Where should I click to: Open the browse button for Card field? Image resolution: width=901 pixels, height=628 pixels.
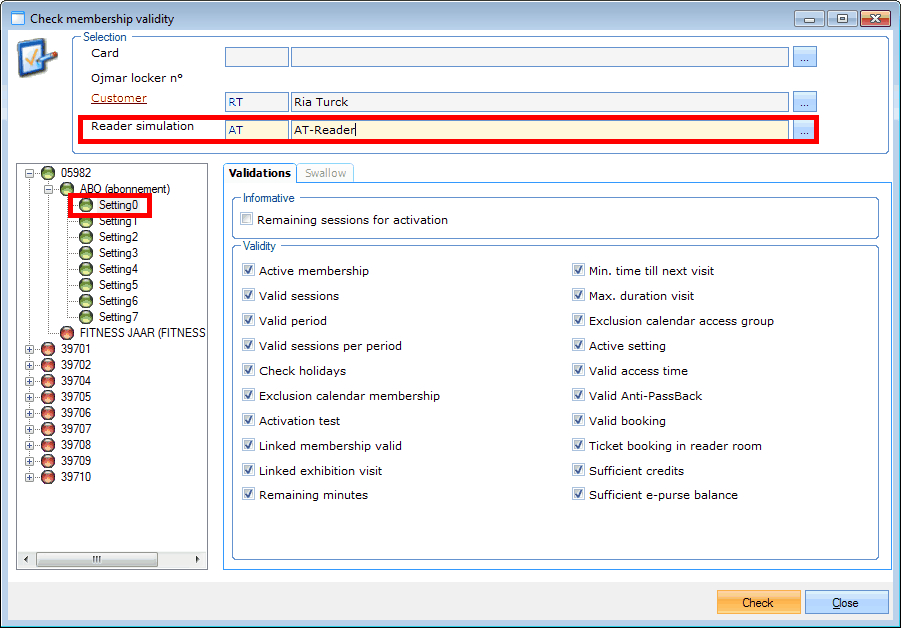805,57
